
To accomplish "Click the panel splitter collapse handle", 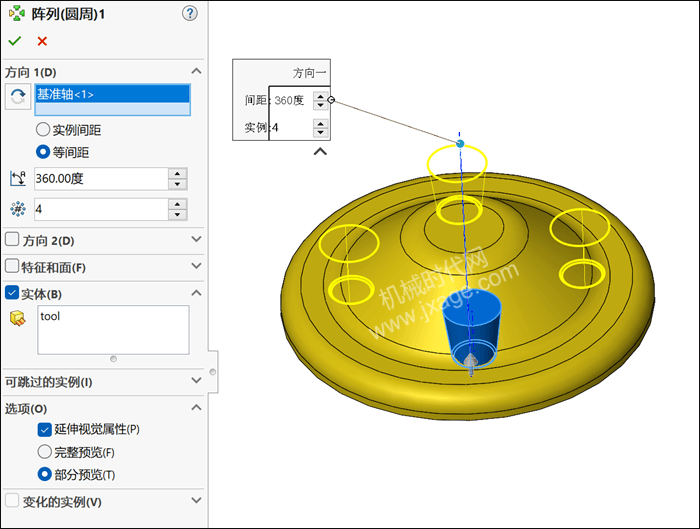I will click(x=212, y=372).
